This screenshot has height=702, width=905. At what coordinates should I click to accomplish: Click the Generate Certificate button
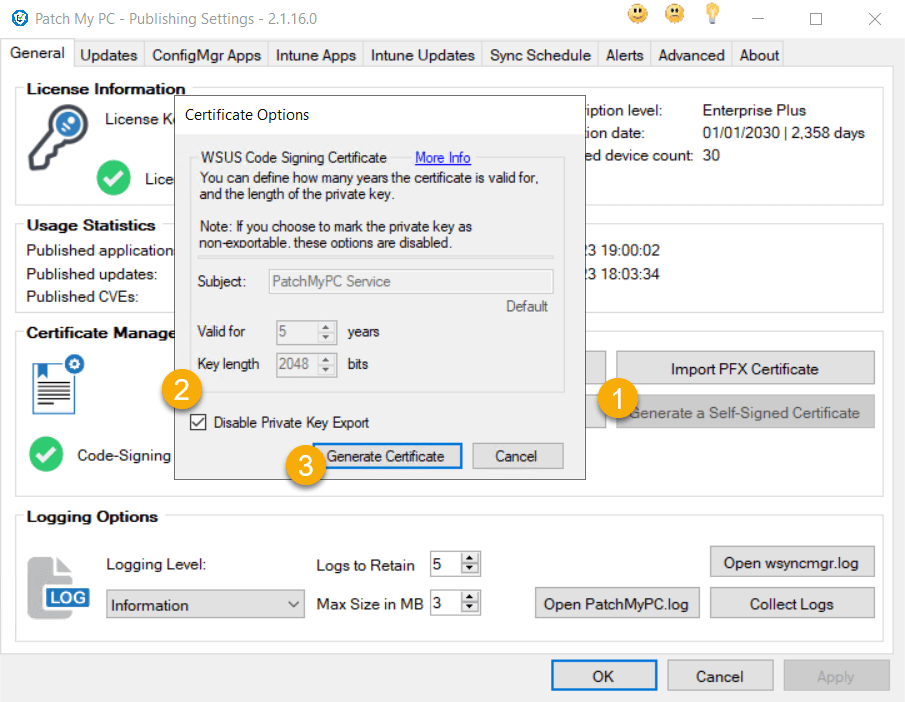pyautogui.click(x=387, y=456)
